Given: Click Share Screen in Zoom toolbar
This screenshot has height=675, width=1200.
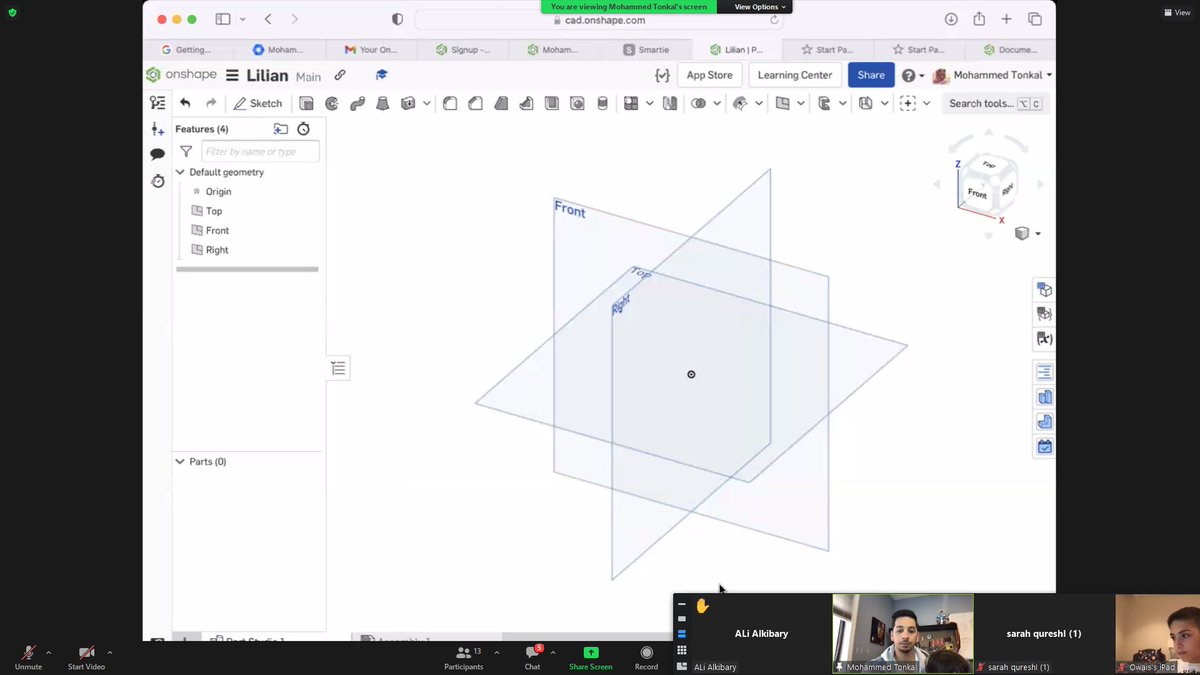Looking at the screenshot, I should point(590,657).
